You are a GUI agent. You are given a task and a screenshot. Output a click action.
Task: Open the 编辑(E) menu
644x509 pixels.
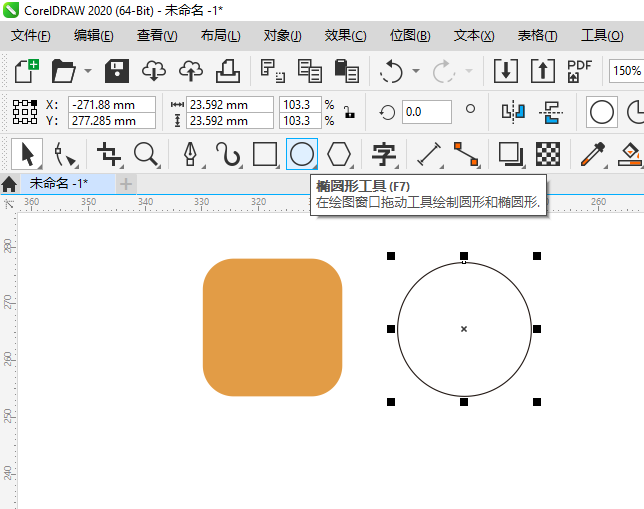[x=93, y=36]
